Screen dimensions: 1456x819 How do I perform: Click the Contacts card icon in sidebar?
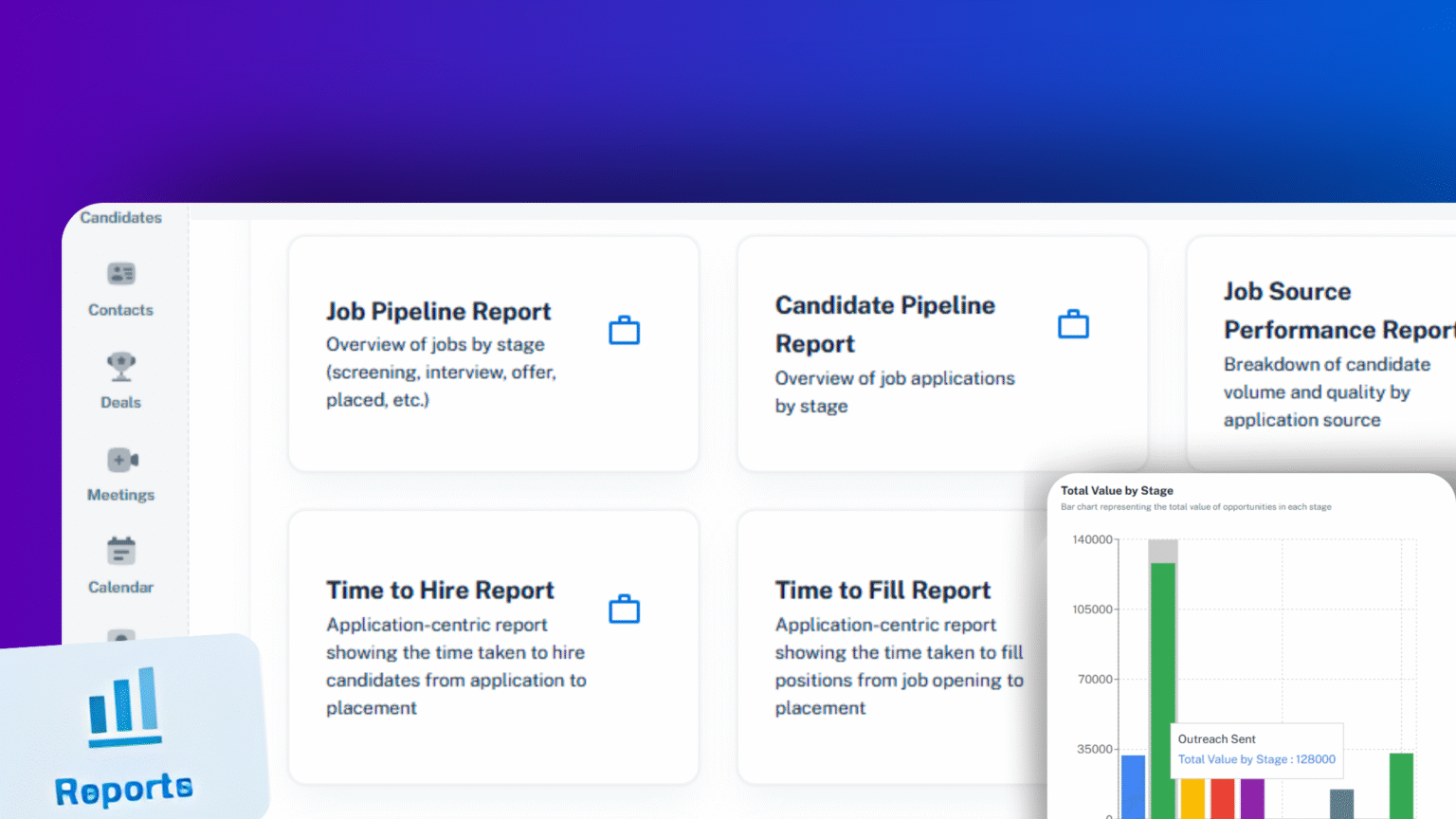click(x=121, y=274)
